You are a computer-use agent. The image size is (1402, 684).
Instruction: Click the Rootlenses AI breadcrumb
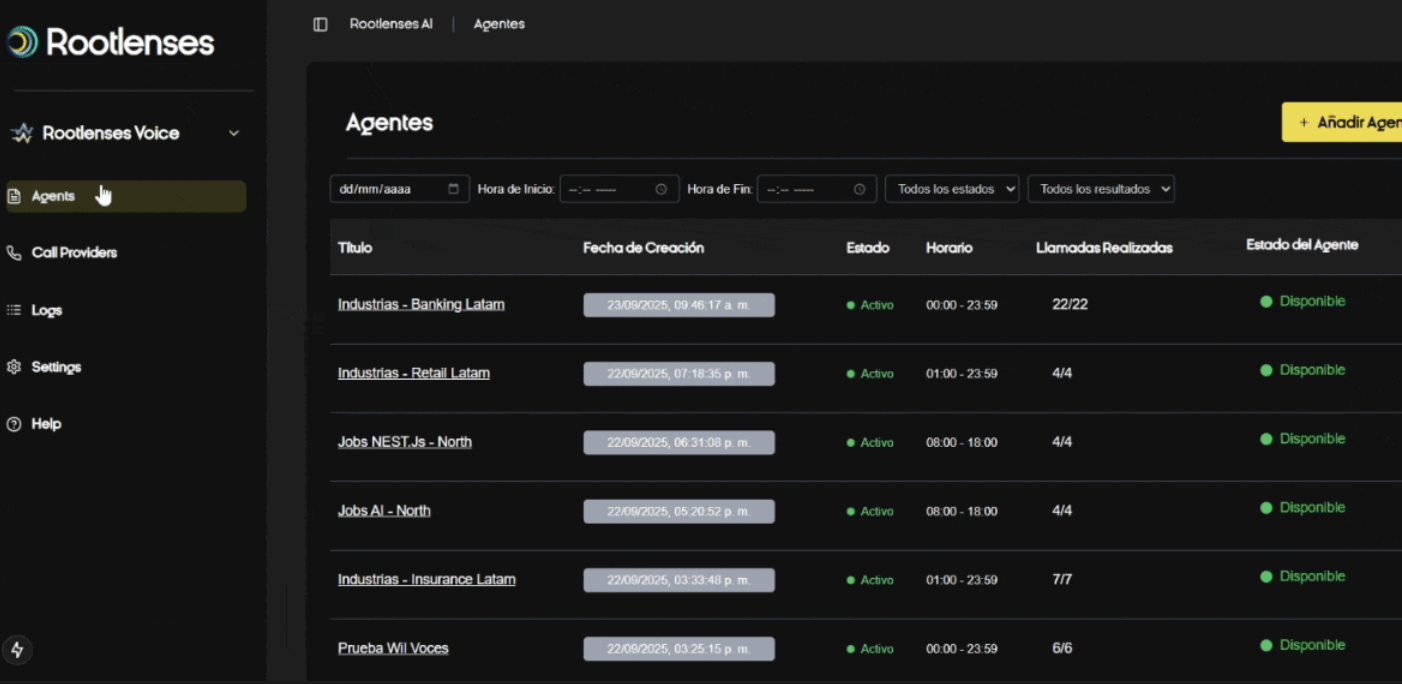[x=391, y=24]
